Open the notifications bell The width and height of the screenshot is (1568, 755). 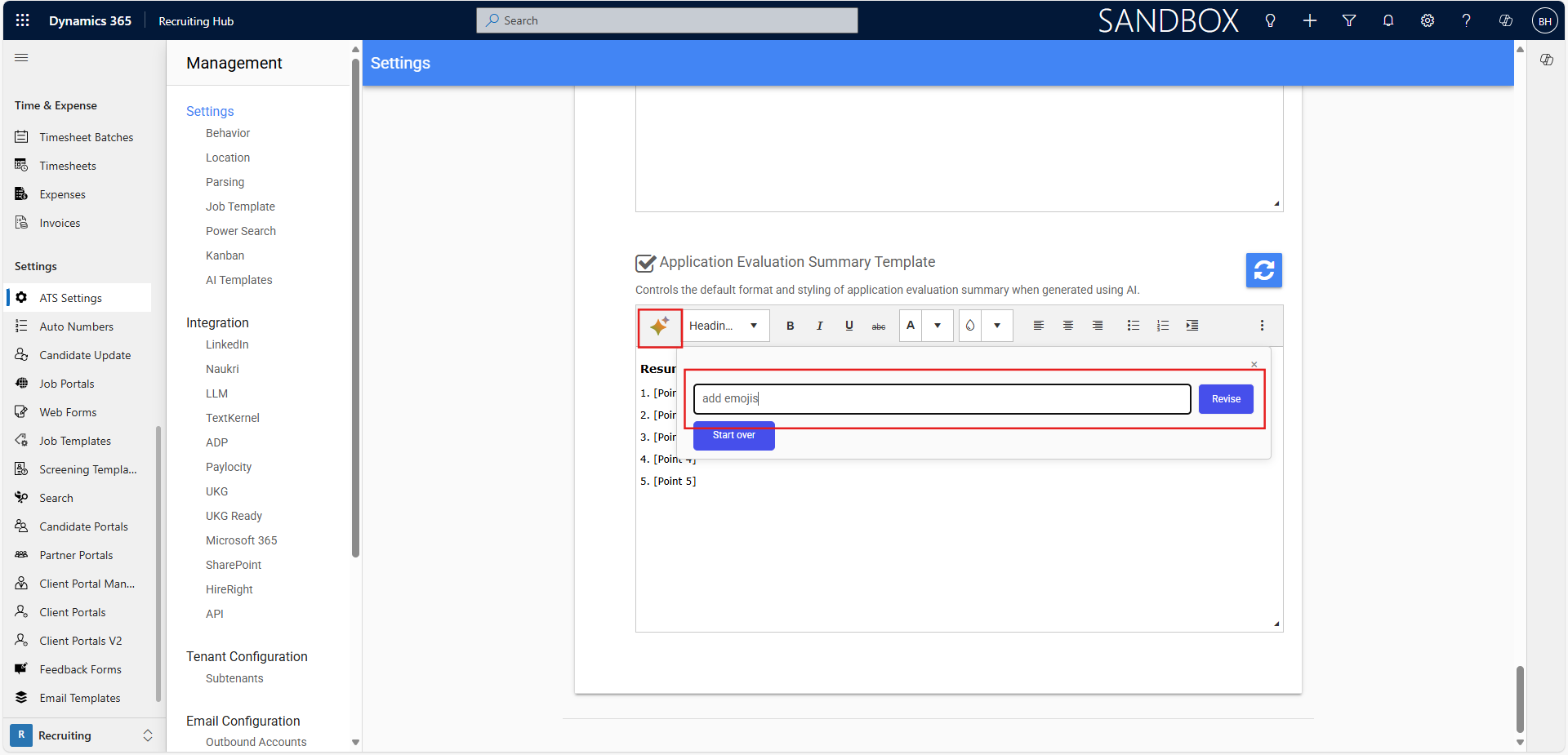point(1388,20)
